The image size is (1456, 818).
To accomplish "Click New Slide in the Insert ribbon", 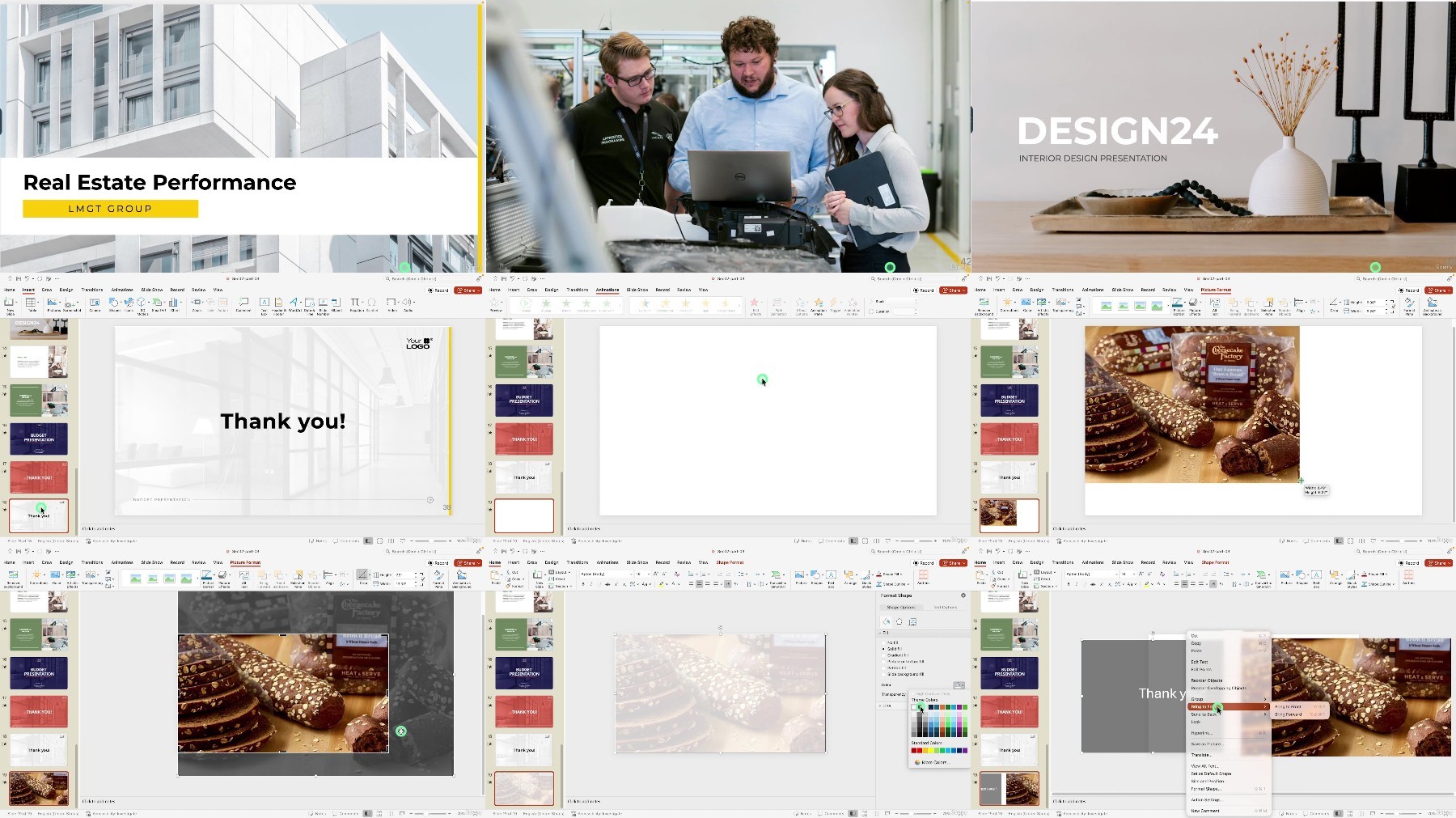I will [x=10, y=305].
